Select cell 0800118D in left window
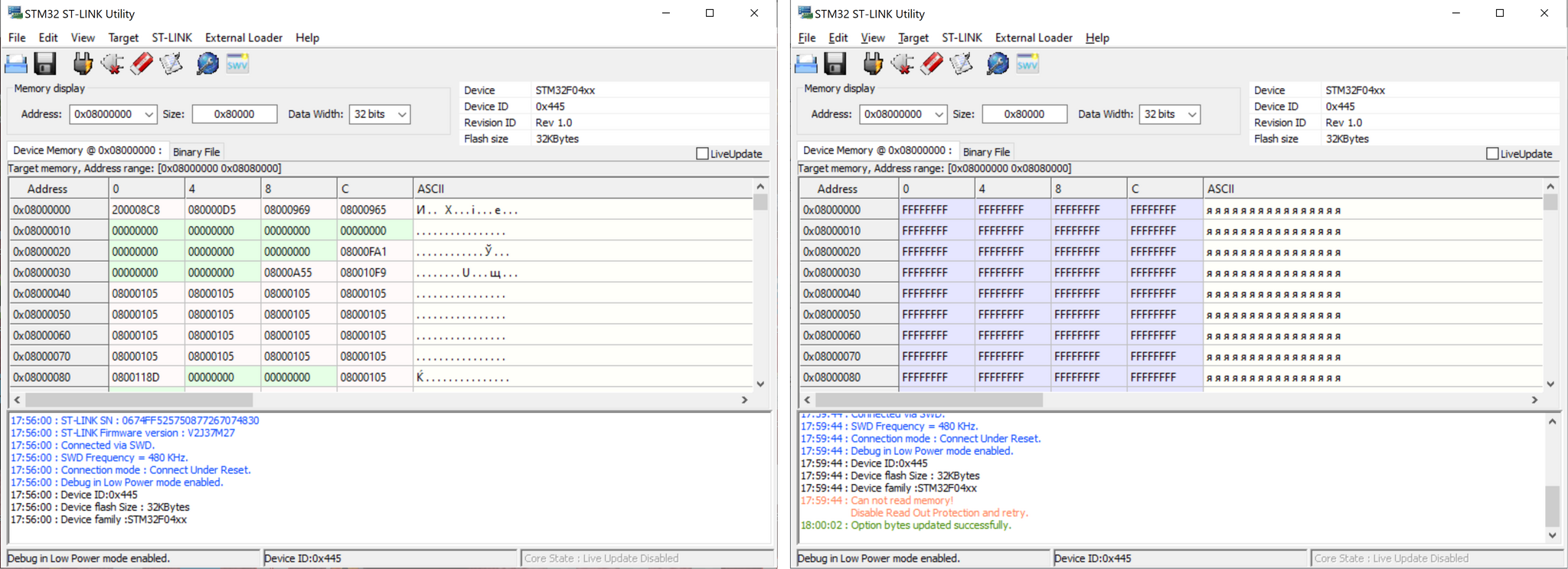Viewport: 1568px width, 569px height. pyautogui.click(x=147, y=377)
